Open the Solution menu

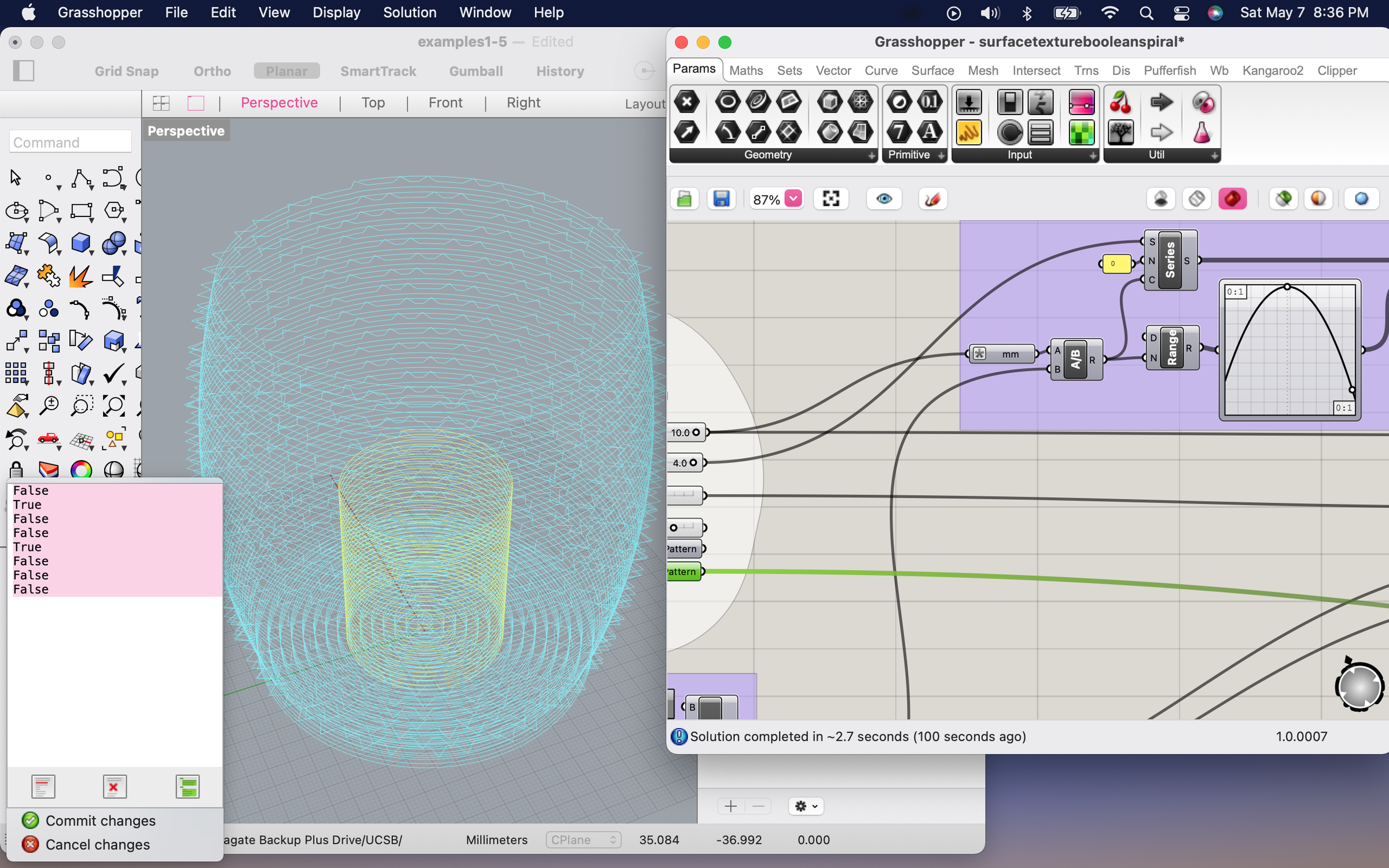409,12
